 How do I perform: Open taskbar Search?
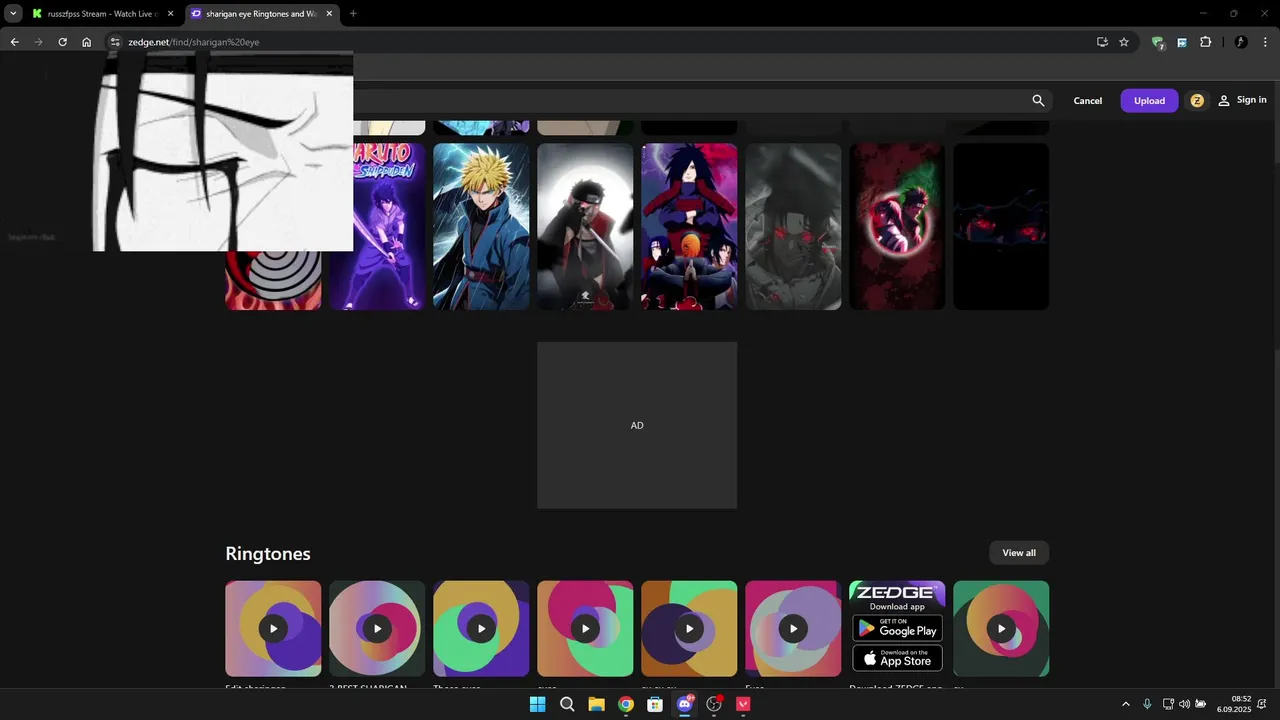(x=567, y=704)
